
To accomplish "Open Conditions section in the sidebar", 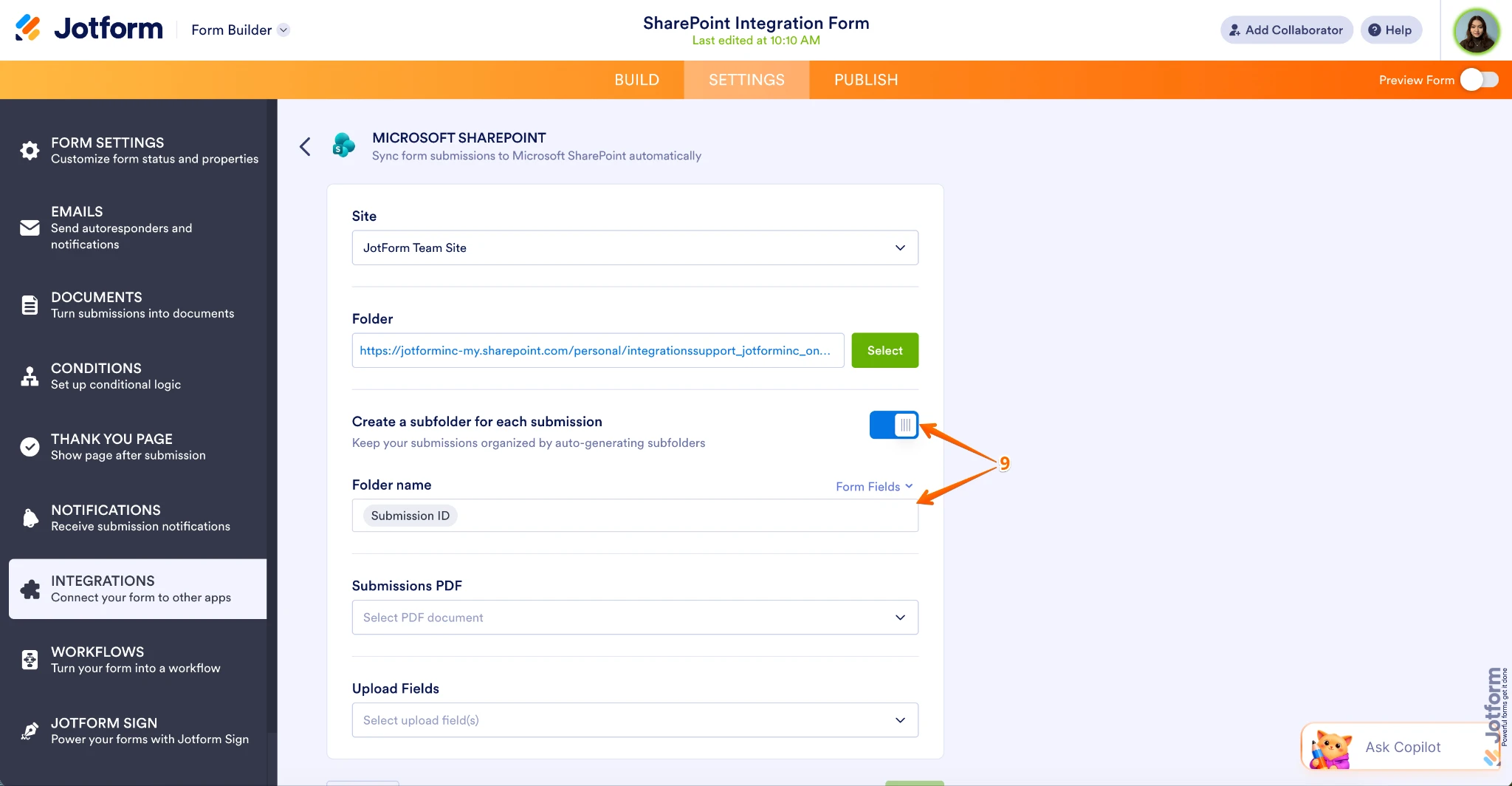I will 138,375.
